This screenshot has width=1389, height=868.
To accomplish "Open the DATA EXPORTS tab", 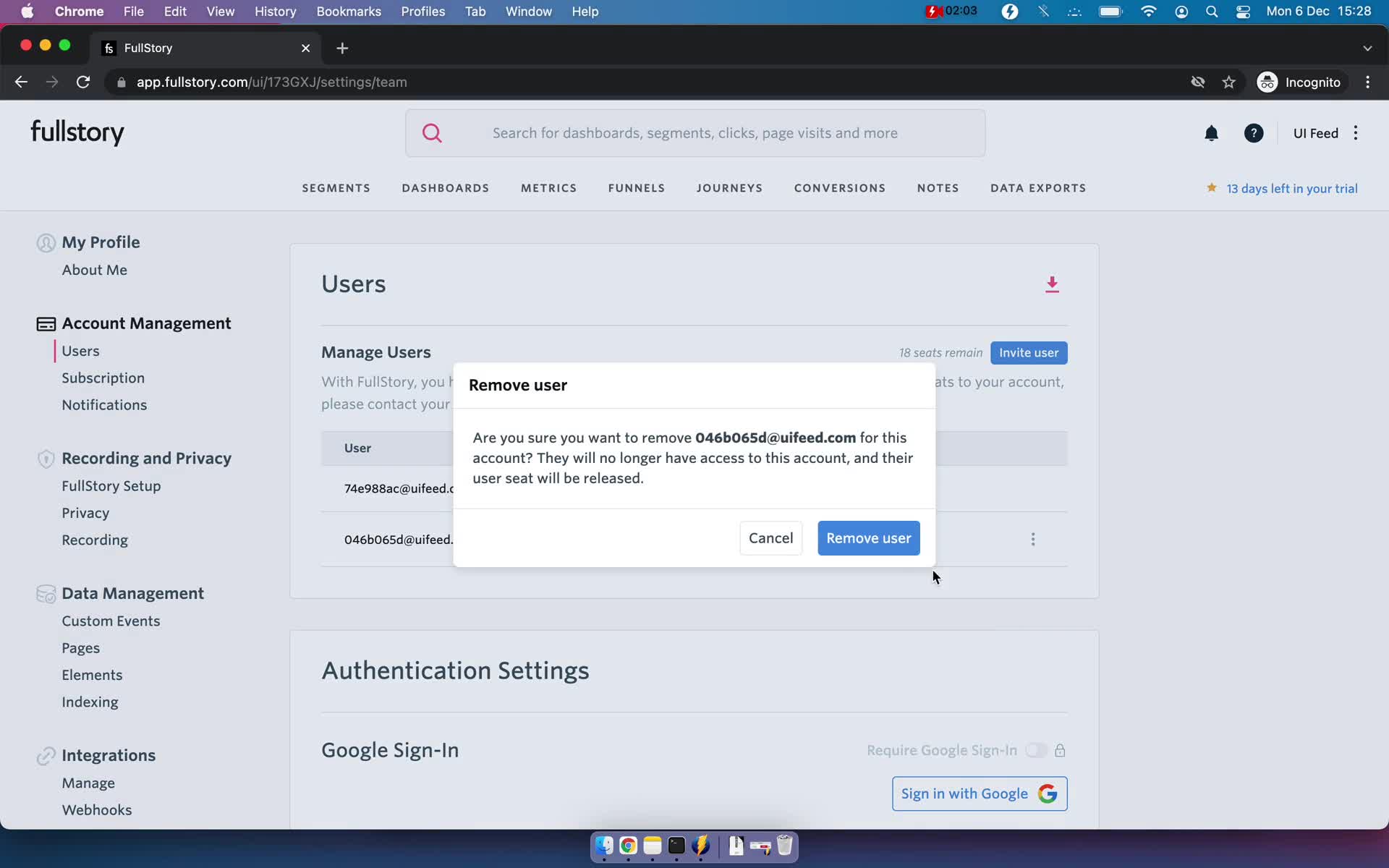I will click(x=1038, y=188).
